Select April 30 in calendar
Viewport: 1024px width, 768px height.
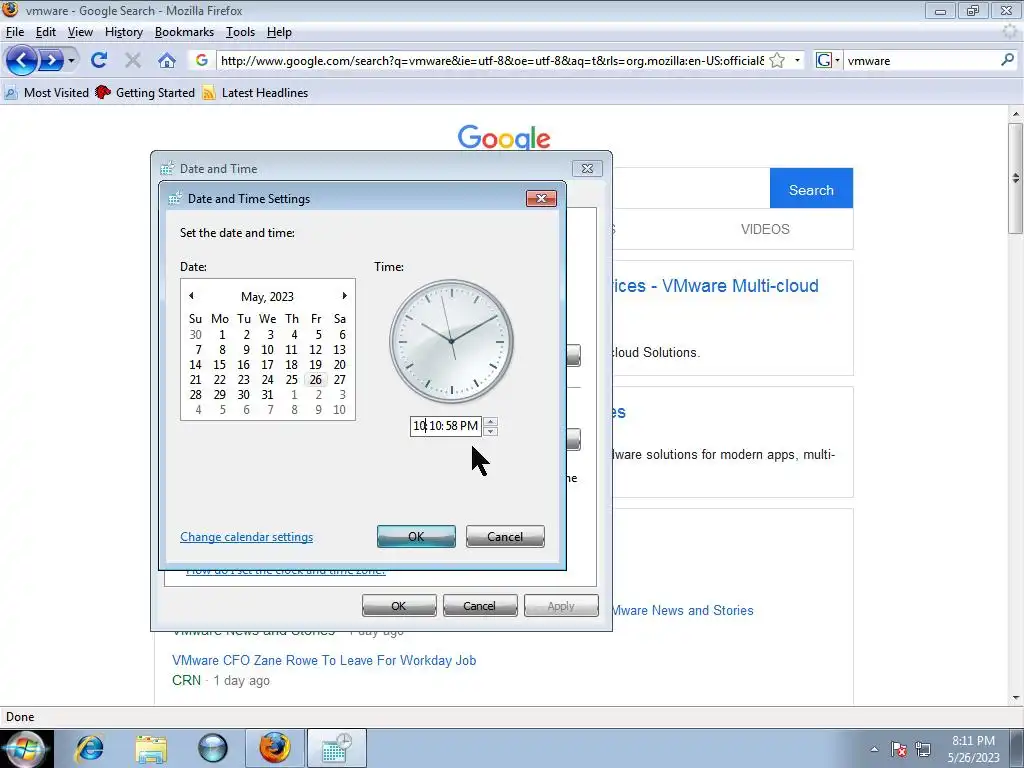(195, 334)
